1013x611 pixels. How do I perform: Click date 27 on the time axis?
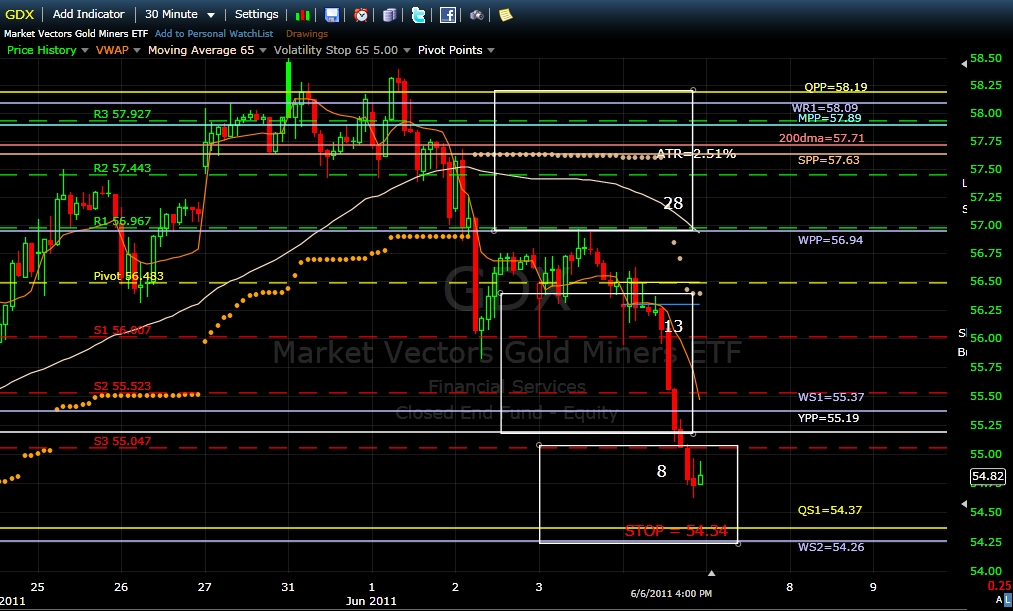click(205, 587)
